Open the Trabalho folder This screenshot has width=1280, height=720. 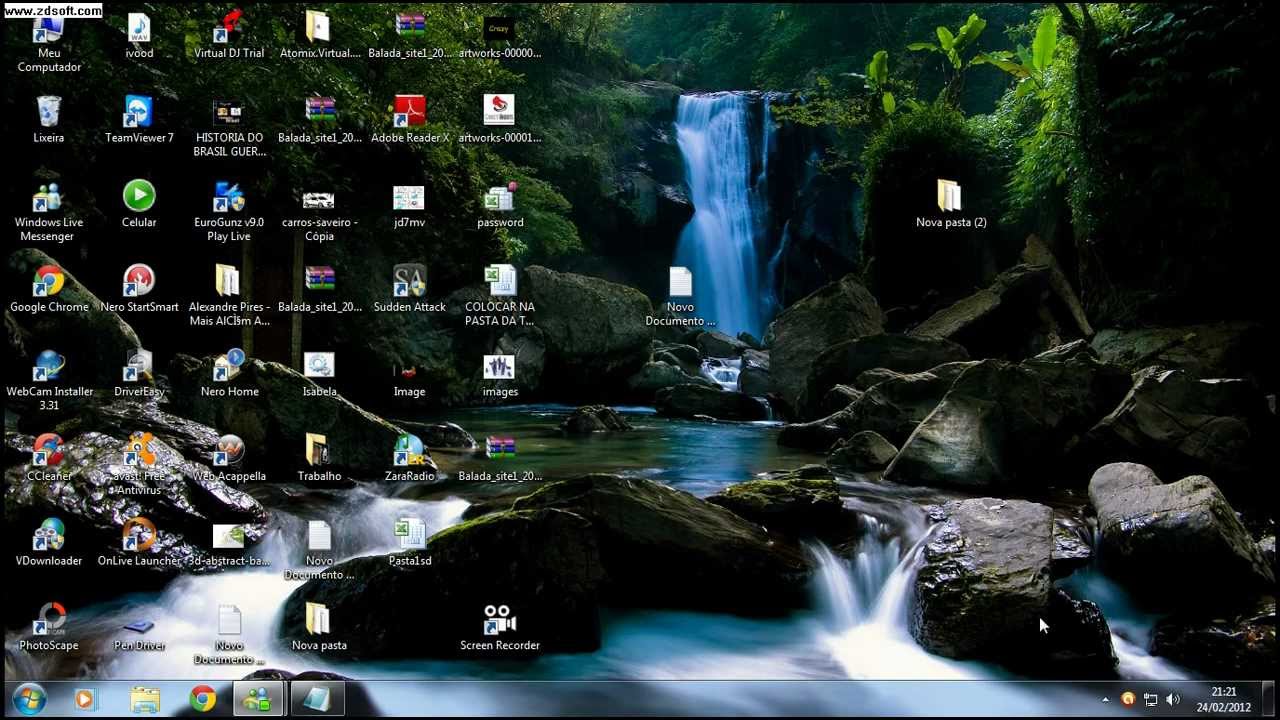point(319,458)
